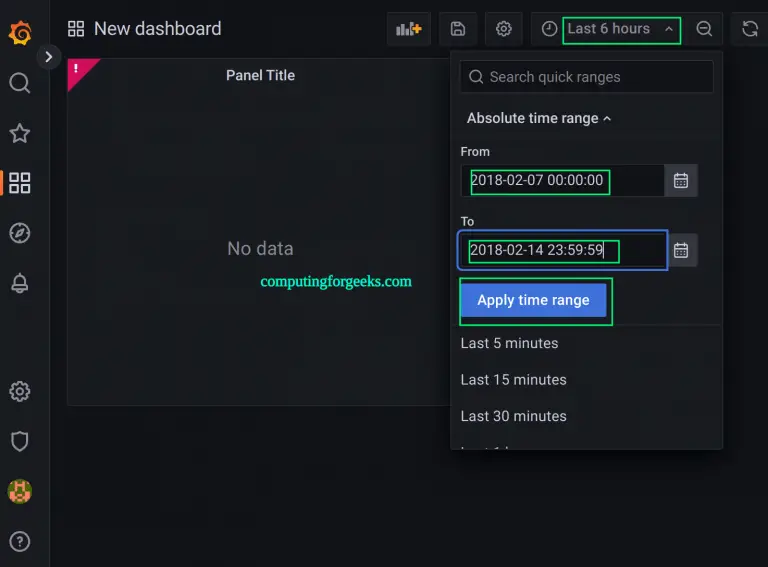
Task: Select Last 5 minutes quick range
Action: pyautogui.click(x=509, y=343)
